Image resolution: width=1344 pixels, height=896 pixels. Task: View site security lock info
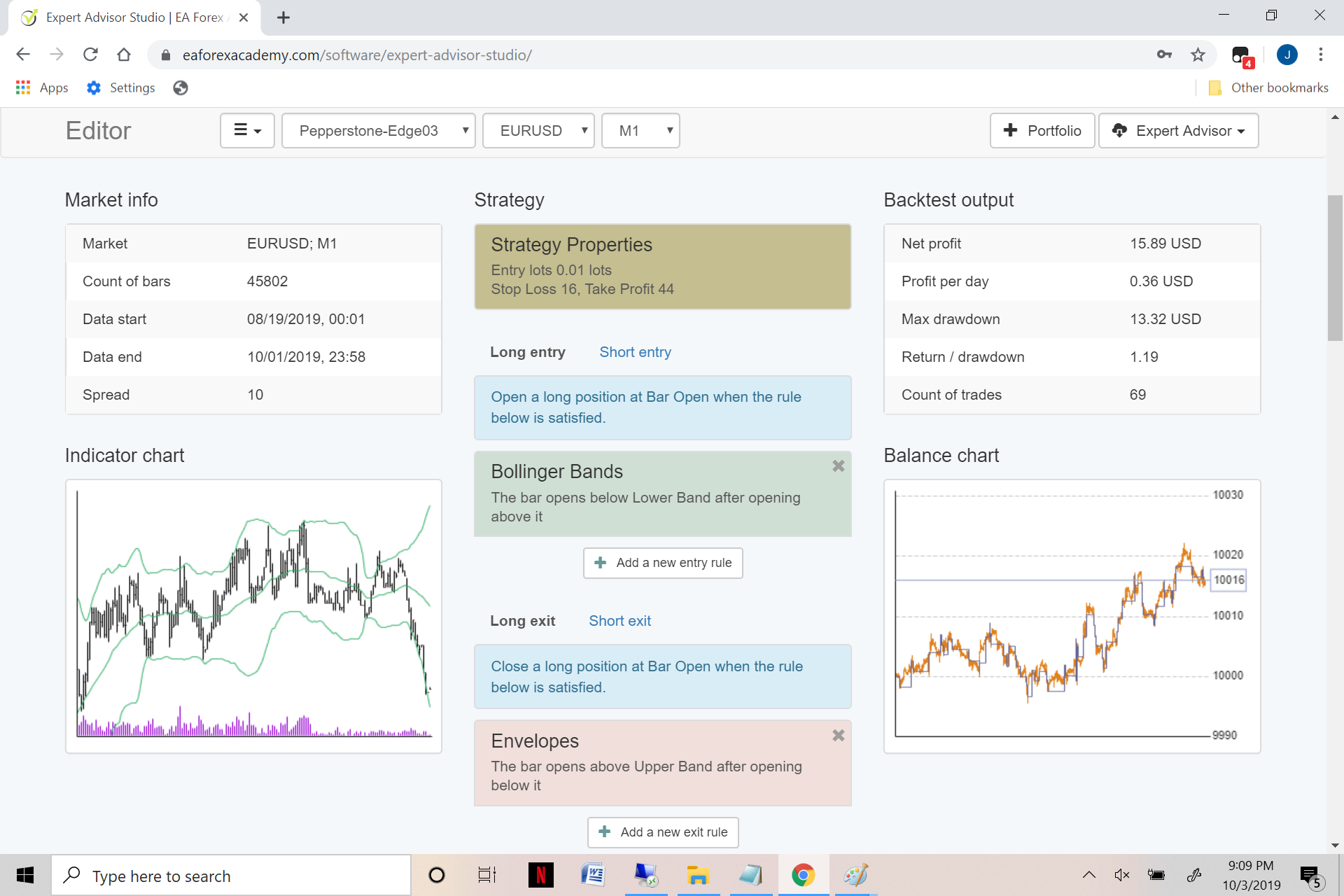pyautogui.click(x=166, y=55)
